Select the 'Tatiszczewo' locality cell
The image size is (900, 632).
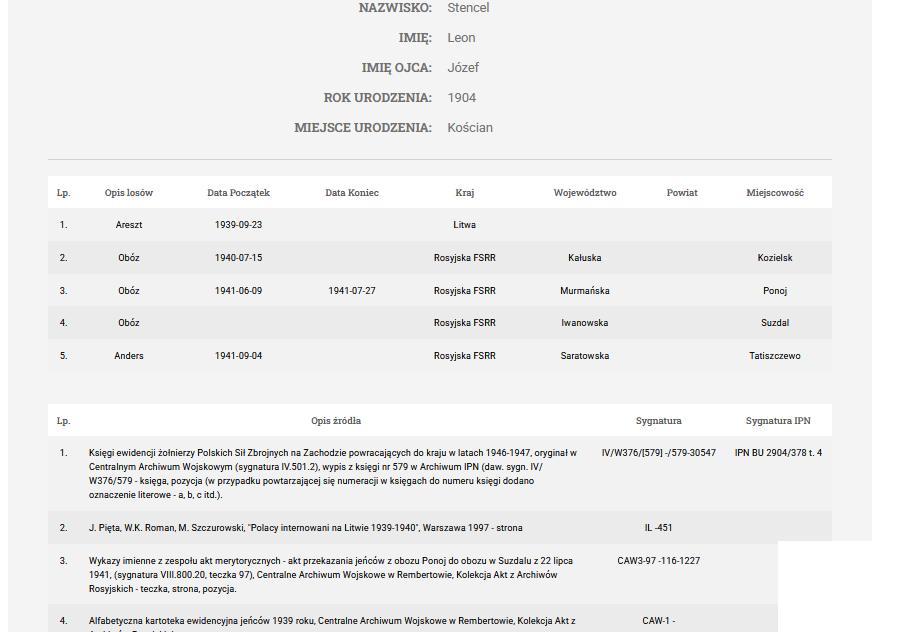coord(775,356)
